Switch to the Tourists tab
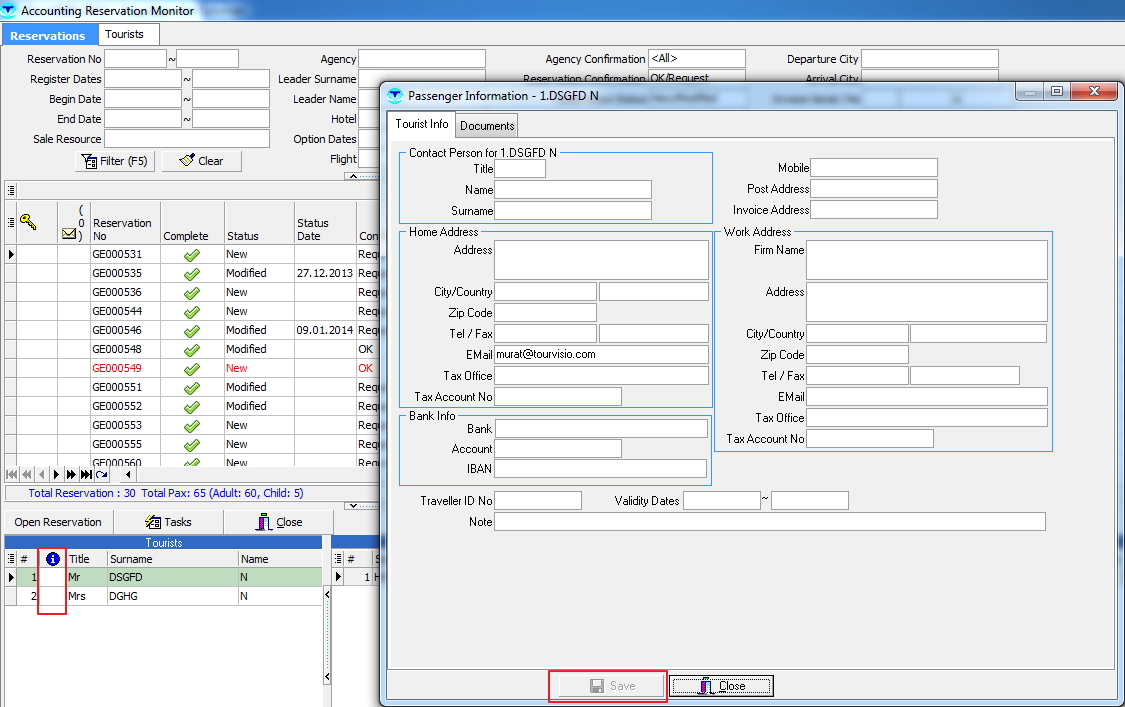The width and height of the screenshot is (1125, 707). 125,34
